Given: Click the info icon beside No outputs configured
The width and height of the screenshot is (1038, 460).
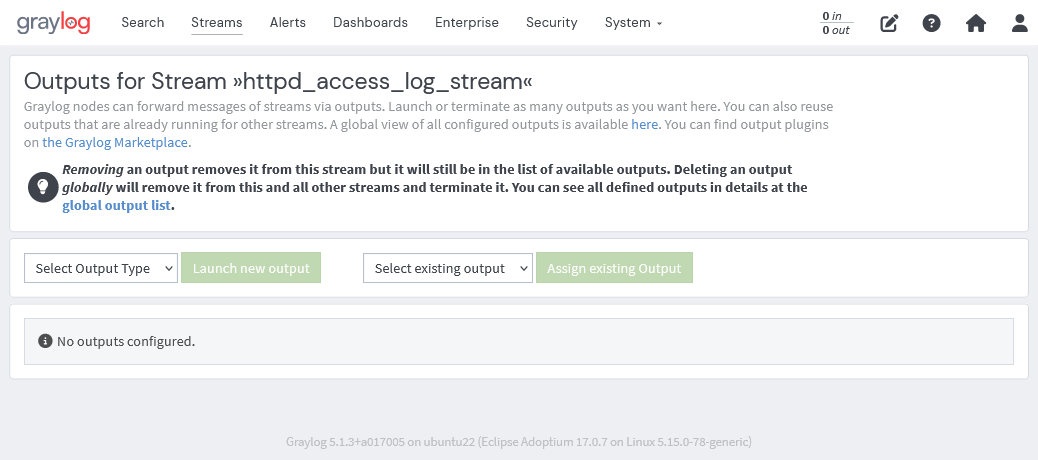Looking at the screenshot, I should click(x=45, y=341).
